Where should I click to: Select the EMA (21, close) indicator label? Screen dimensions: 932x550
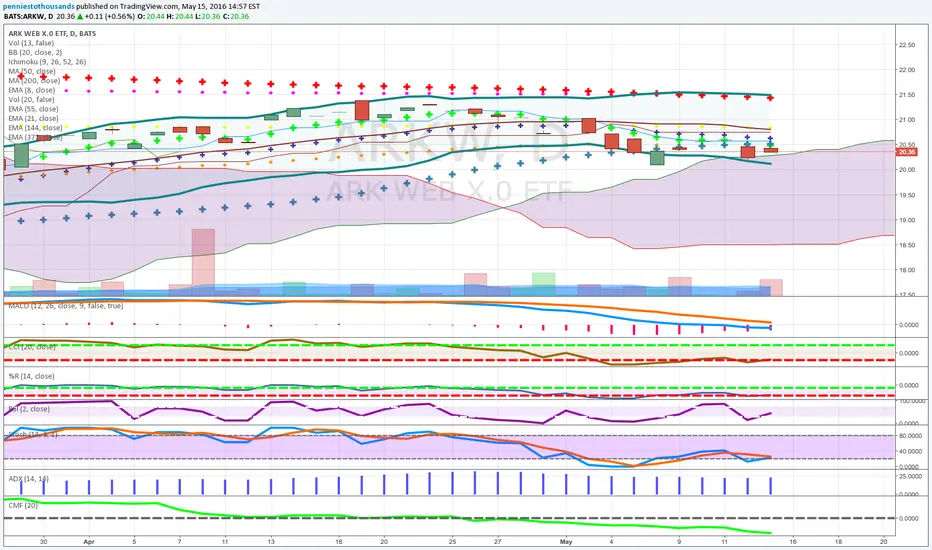coord(33,119)
